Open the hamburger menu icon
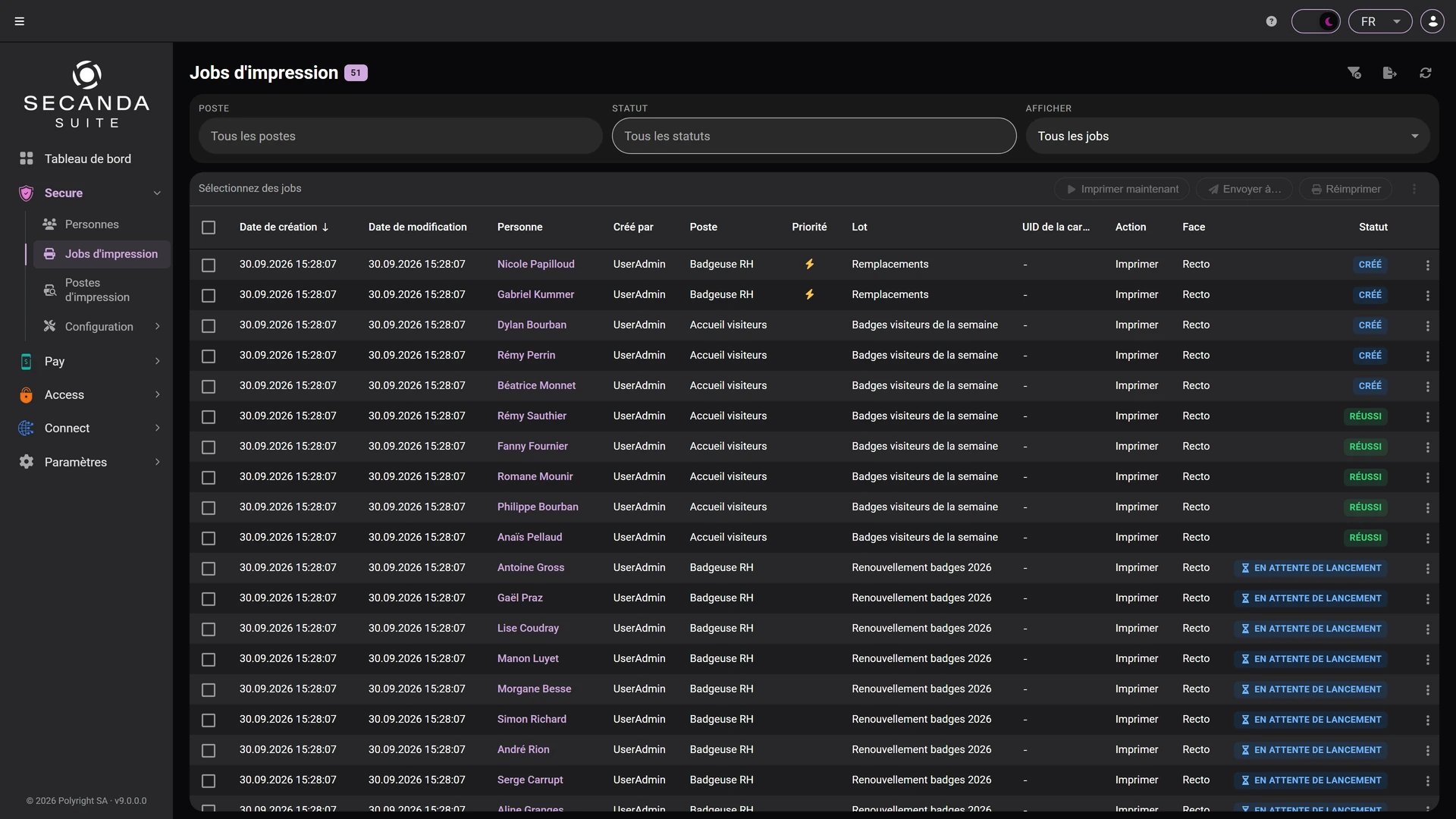 click(x=20, y=21)
